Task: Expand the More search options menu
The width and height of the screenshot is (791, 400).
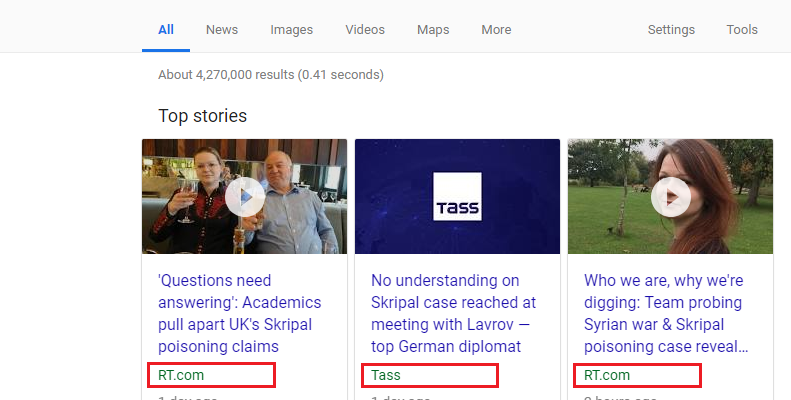Action: click(496, 30)
